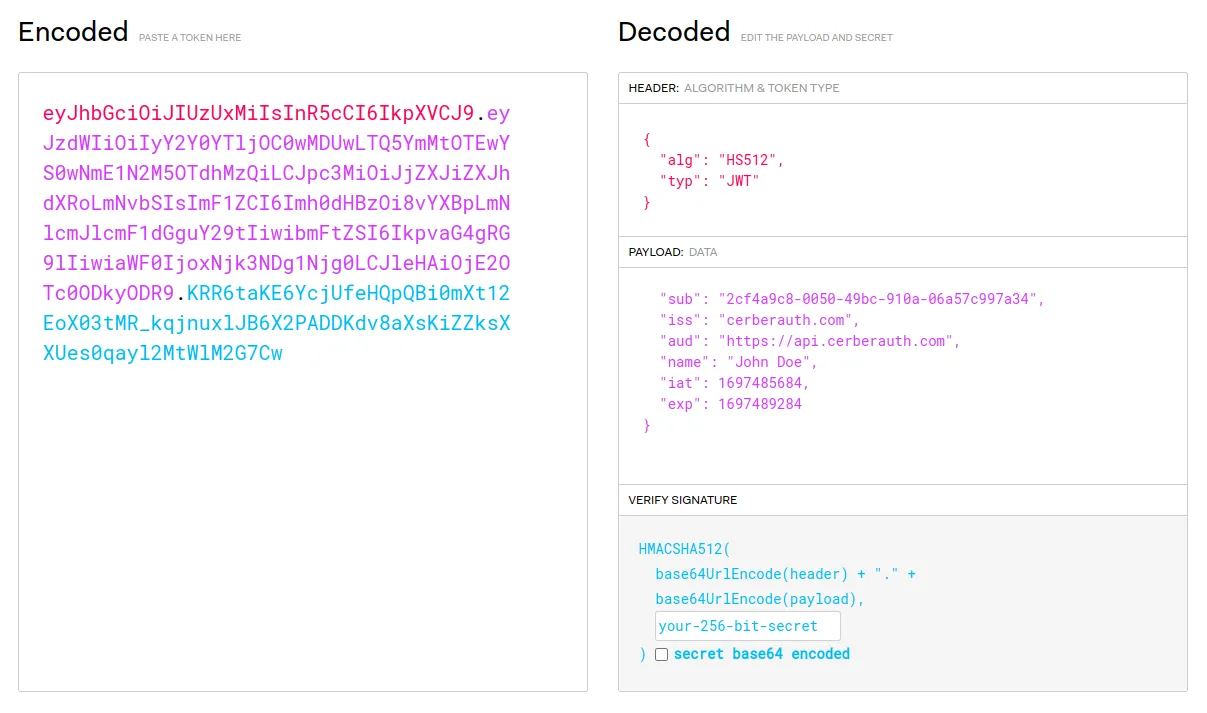Viewport: 1207px width, 713px height.
Task: Click the base64UrlEncode(header) line
Action: coord(786,574)
